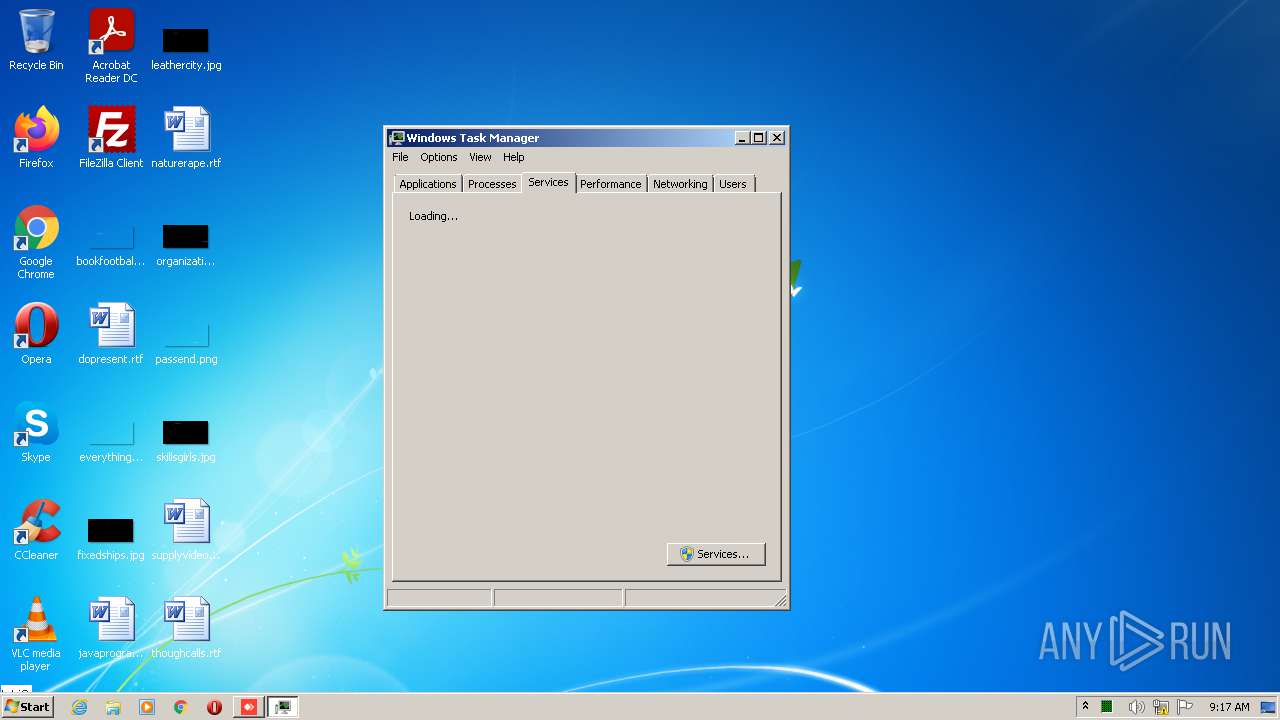
Task: Launch Skype desktop shortcut
Action: click(x=36, y=432)
